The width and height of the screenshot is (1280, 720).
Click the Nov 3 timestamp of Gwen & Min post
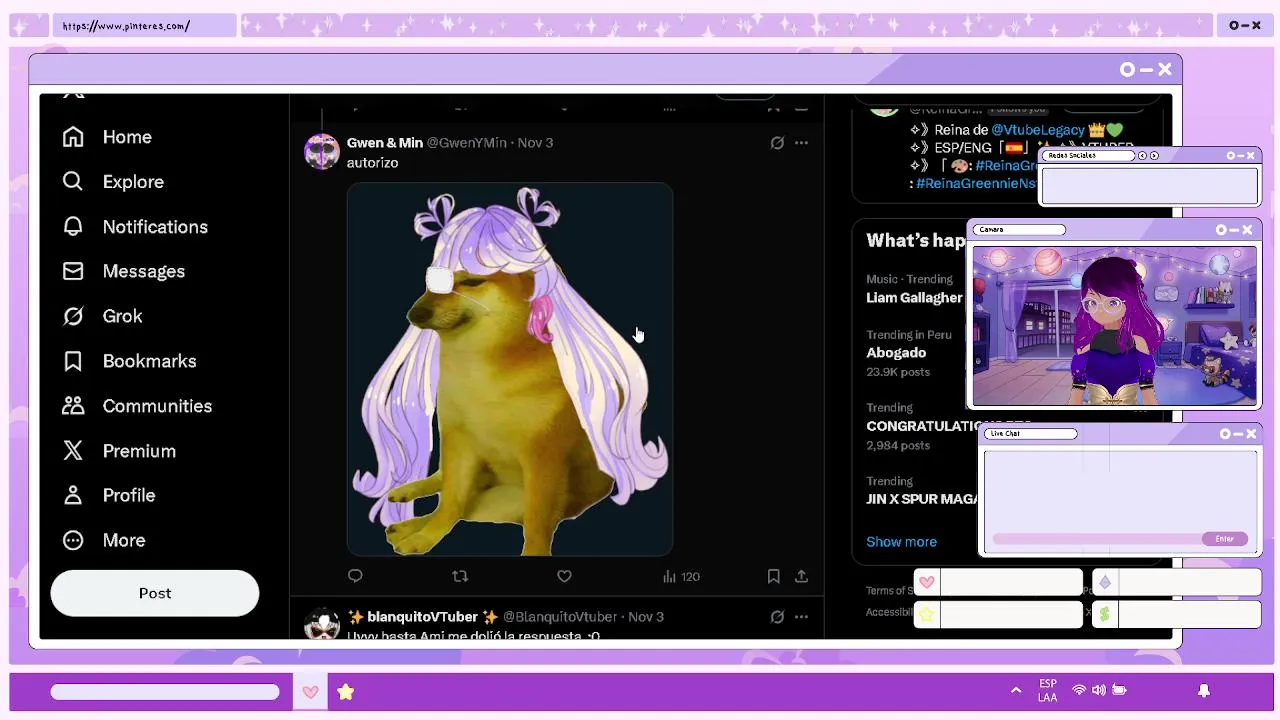tap(535, 143)
